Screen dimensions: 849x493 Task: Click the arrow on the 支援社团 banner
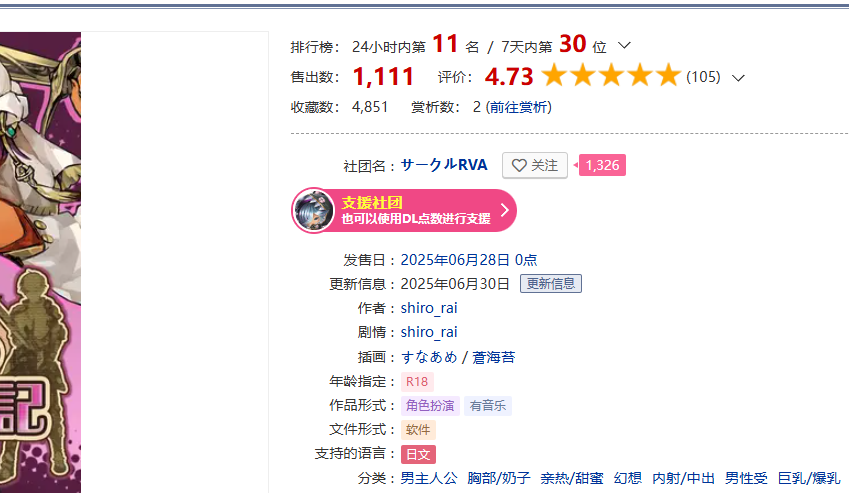click(505, 210)
